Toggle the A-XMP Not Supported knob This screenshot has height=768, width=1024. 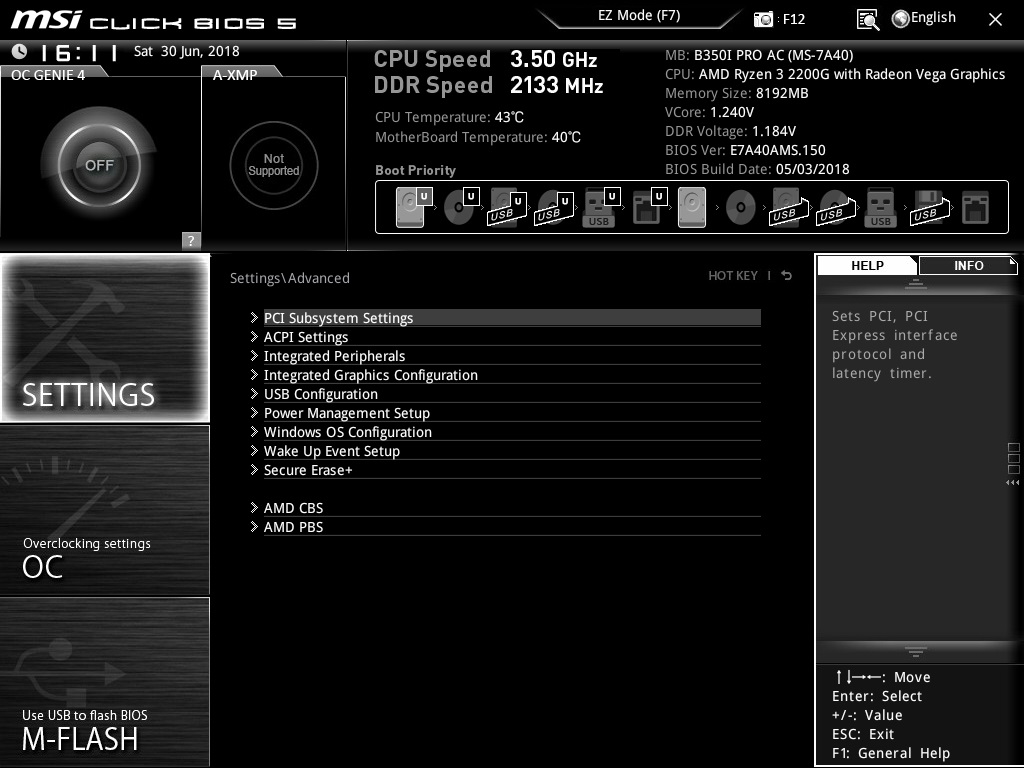pos(274,165)
